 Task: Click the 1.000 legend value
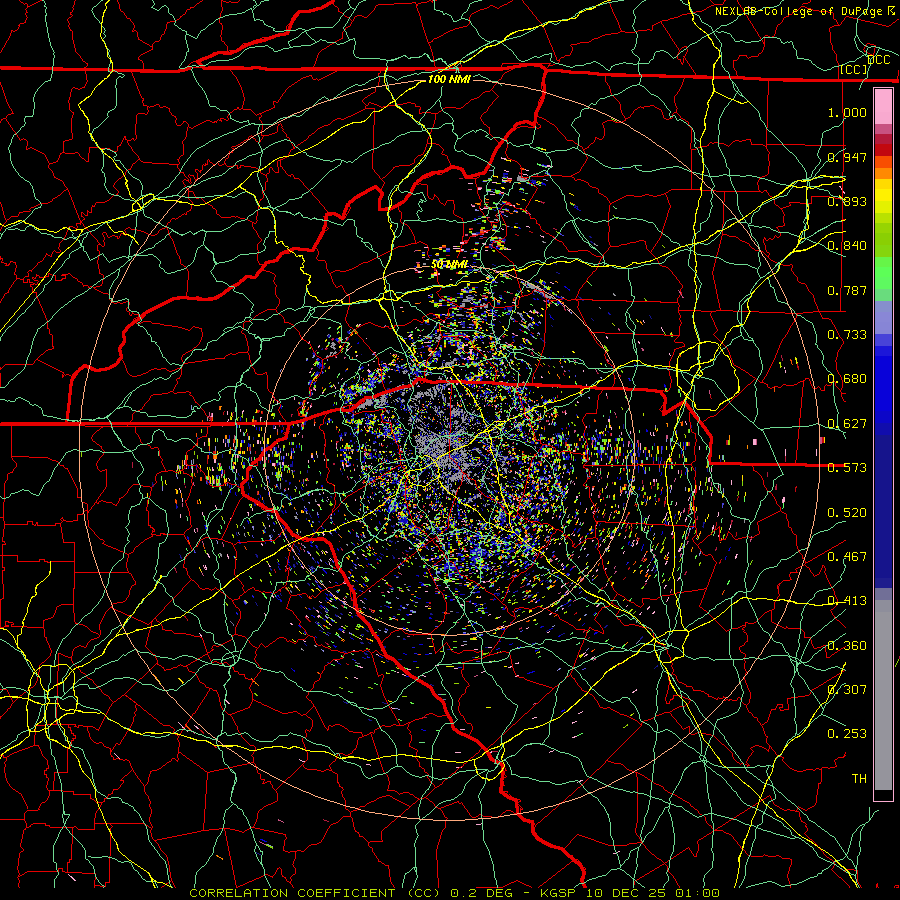pos(847,112)
